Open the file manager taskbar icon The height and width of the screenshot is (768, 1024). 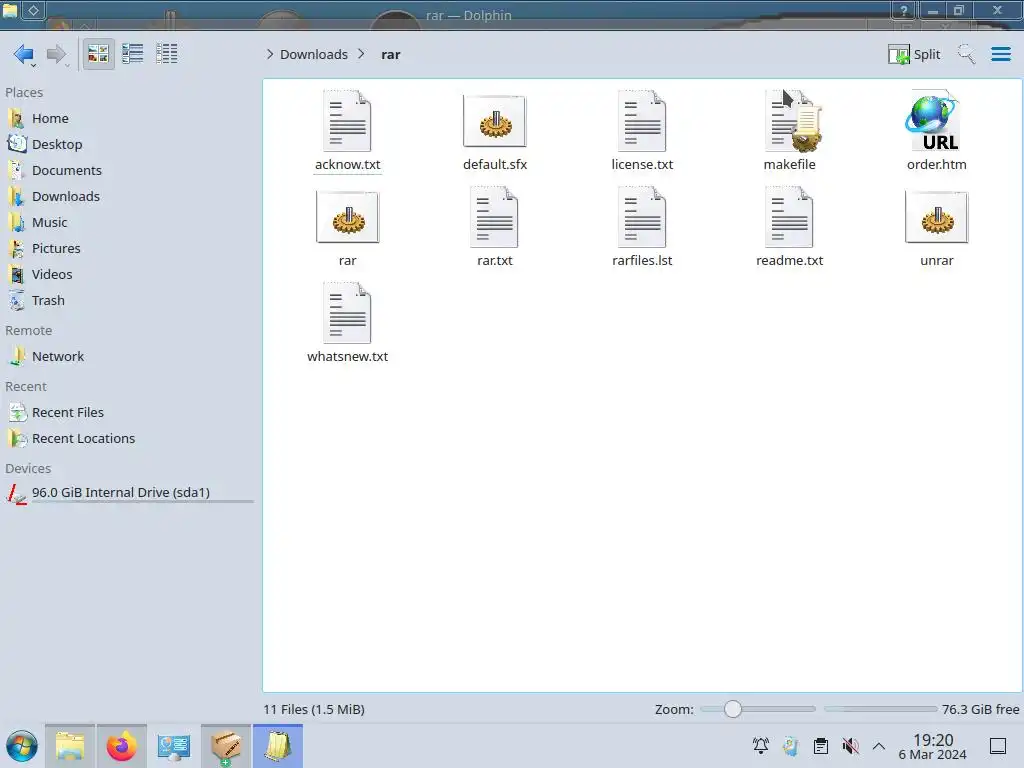pos(70,746)
